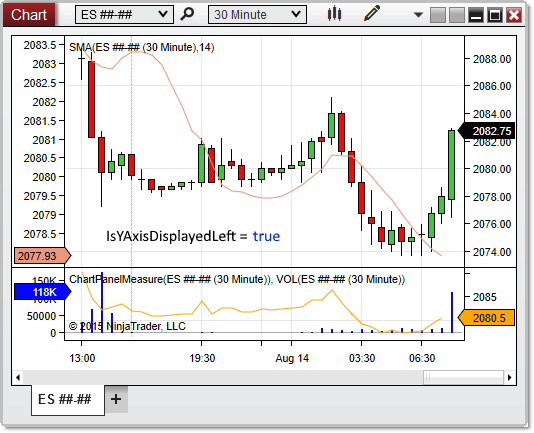The height and width of the screenshot is (433, 534).
Task: Click the 19:30 time axis label
Action: point(202,358)
